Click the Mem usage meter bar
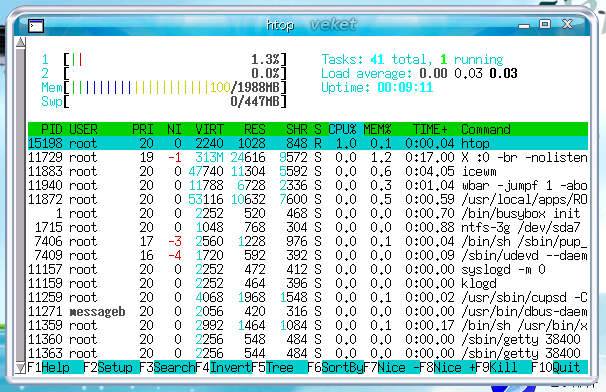The width and height of the screenshot is (606, 392). [x=175, y=87]
